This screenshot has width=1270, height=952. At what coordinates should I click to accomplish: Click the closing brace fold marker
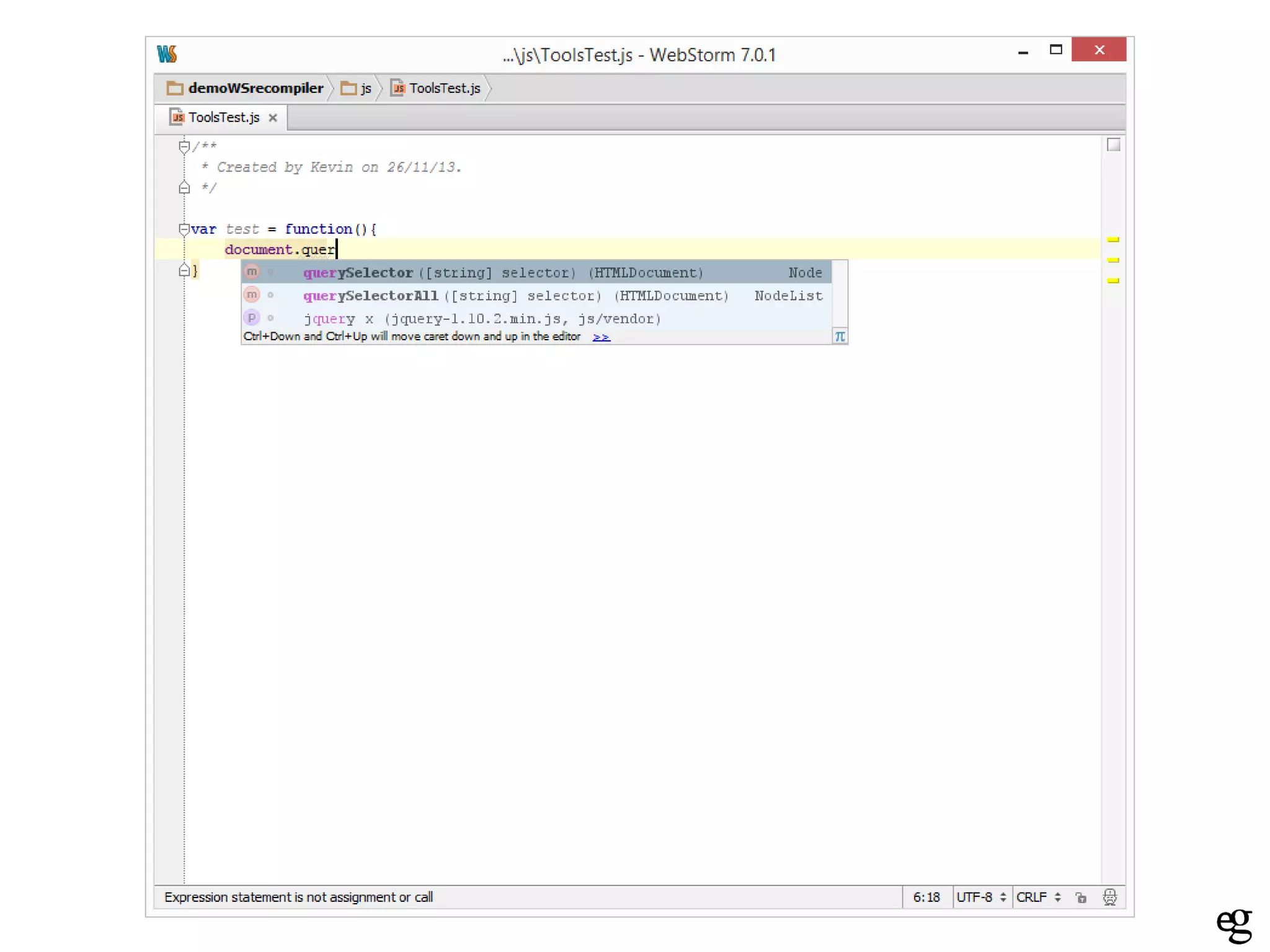coord(184,271)
